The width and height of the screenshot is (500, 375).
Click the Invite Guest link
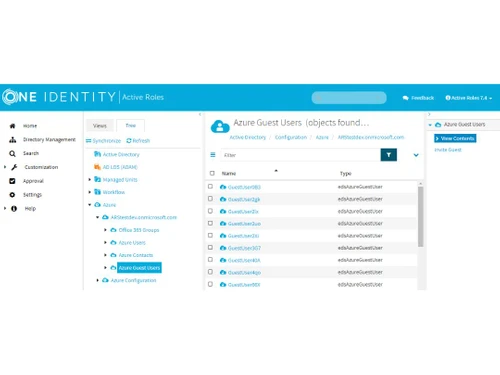pos(448,150)
